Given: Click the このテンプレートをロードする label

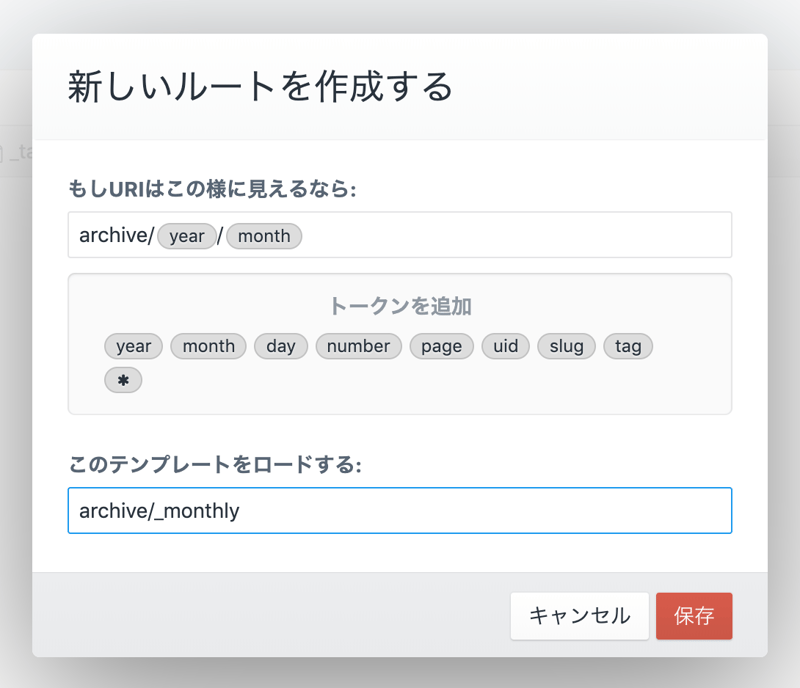Looking at the screenshot, I should [215, 464].
